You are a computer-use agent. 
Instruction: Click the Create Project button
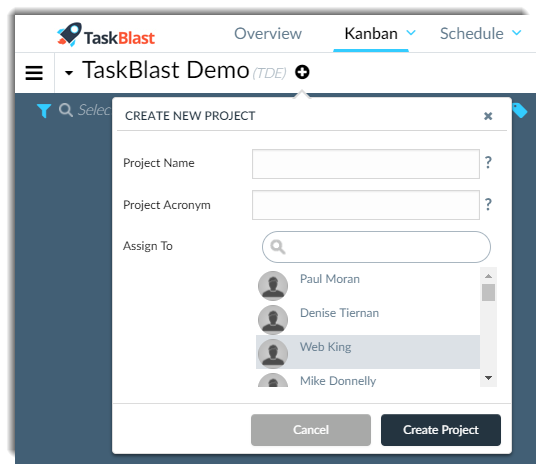tap(441, 430)
